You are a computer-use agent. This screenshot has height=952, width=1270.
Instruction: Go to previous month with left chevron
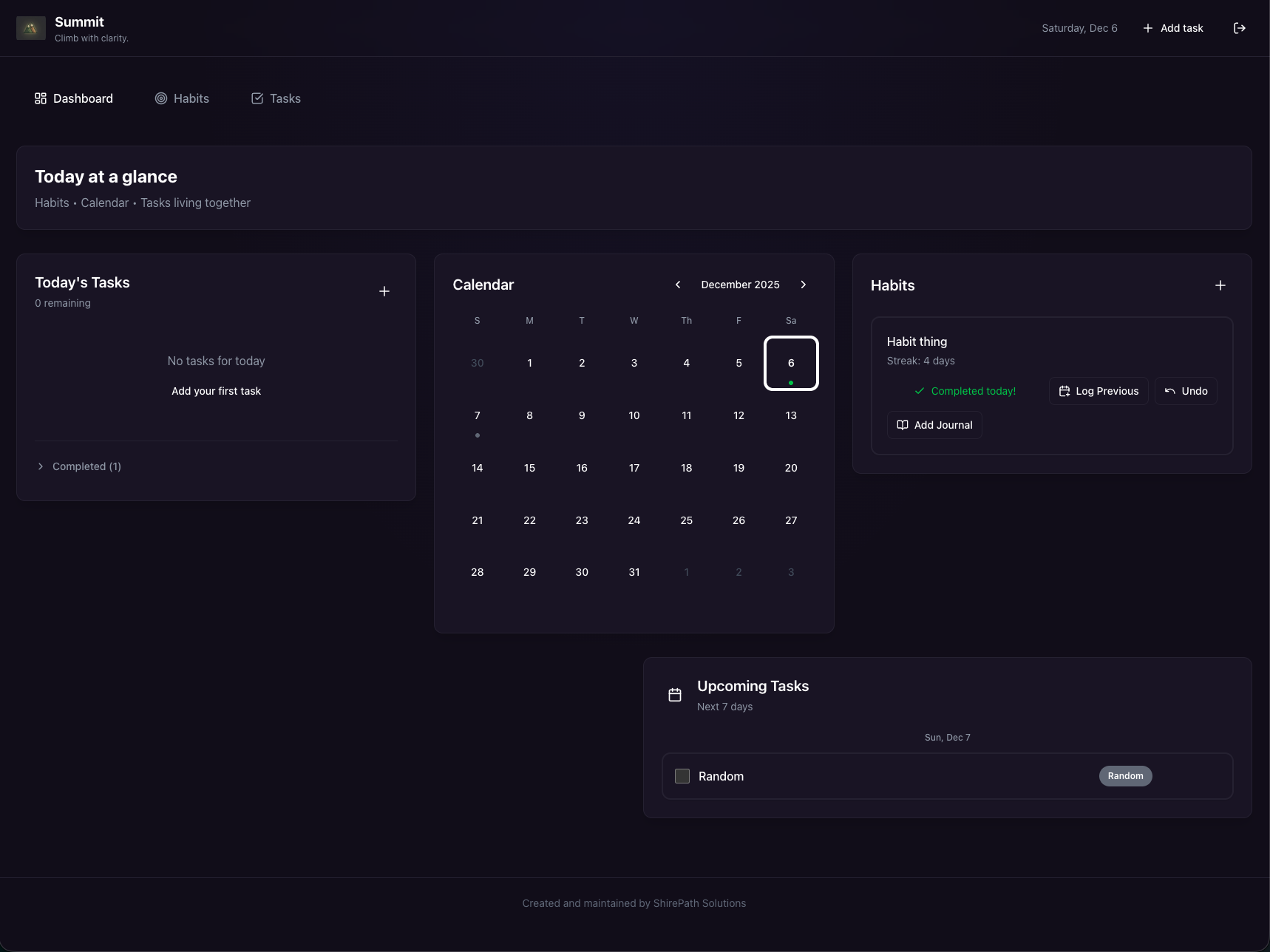click(678, 285)
